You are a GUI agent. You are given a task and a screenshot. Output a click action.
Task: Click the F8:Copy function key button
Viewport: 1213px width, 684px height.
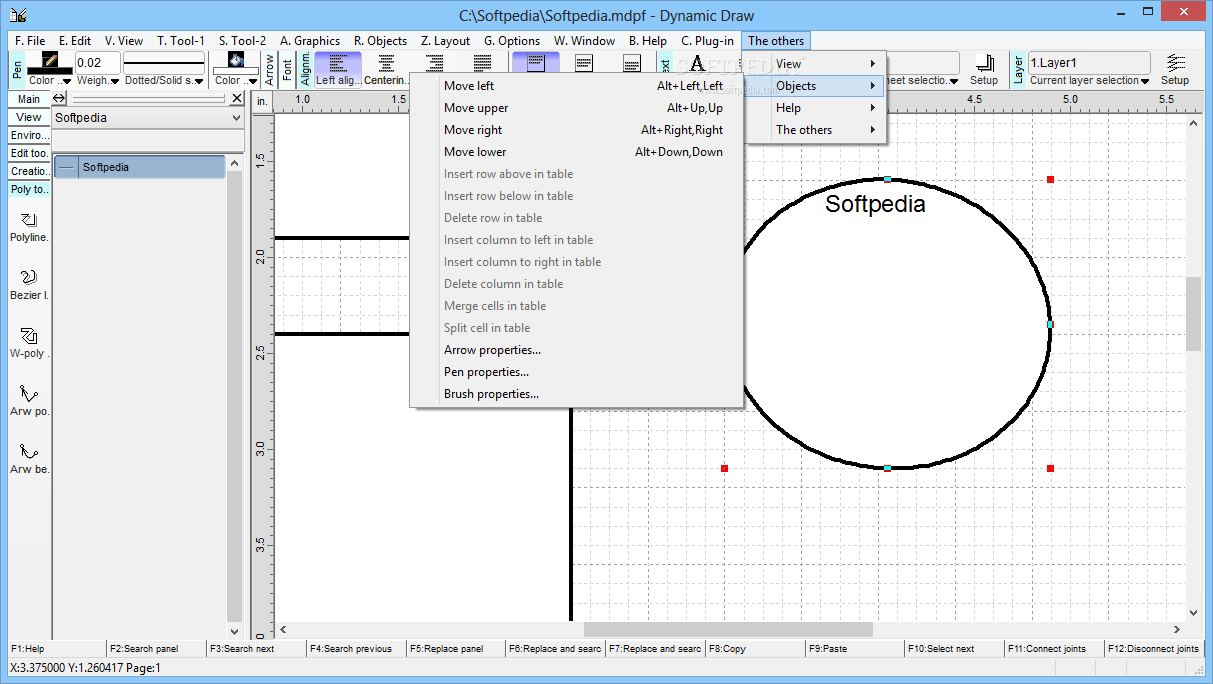click(x=755, y=649)
